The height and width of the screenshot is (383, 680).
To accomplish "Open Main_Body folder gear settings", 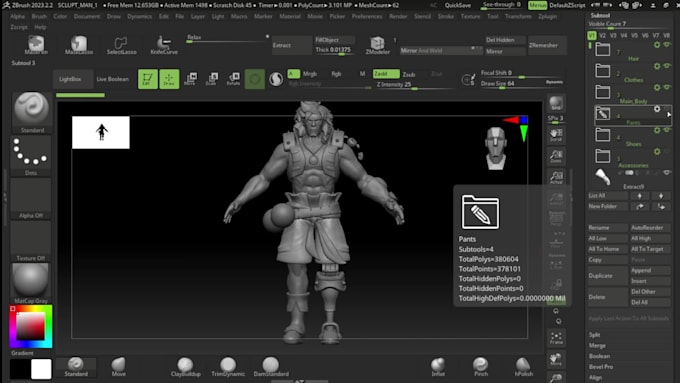I will coord(657,87).
